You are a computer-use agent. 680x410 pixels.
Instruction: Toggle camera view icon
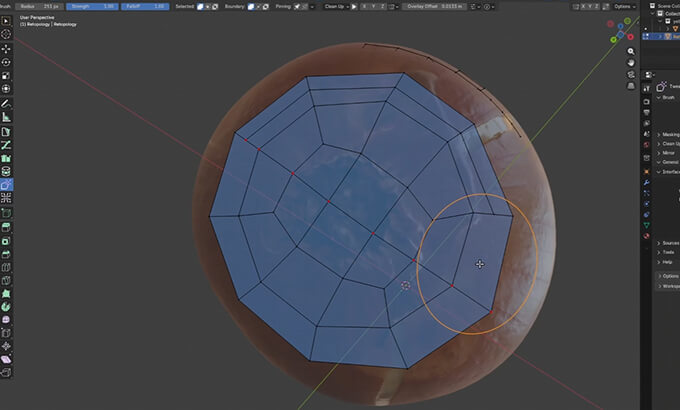[631, 77]
